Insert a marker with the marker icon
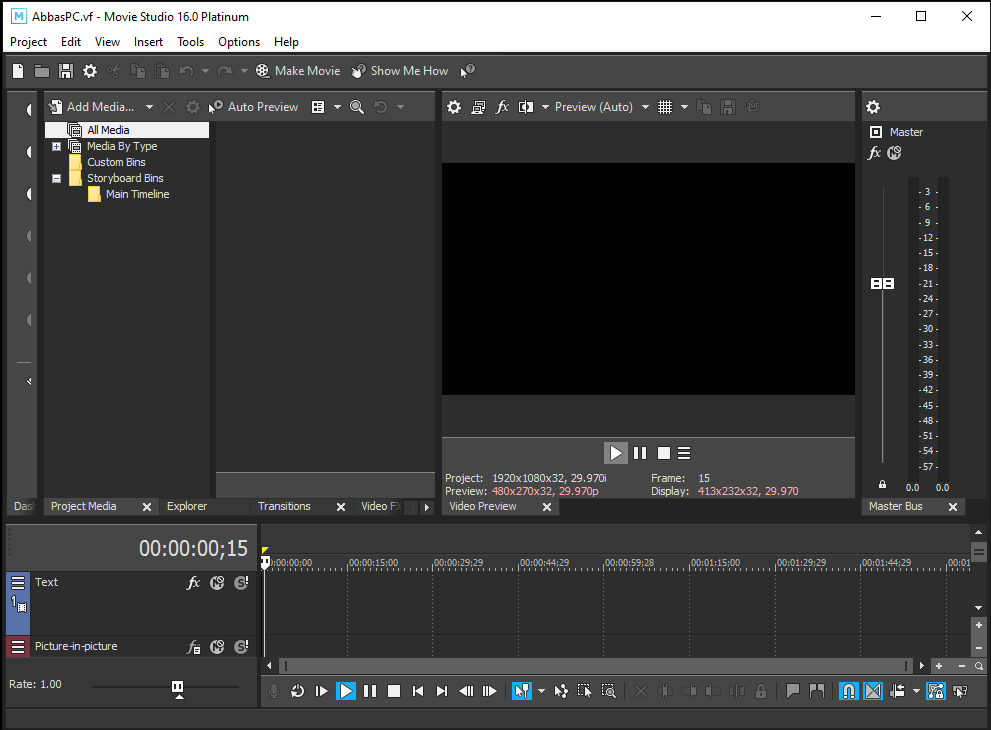Screen dimensions: 991x730 (x=793, y=691)
